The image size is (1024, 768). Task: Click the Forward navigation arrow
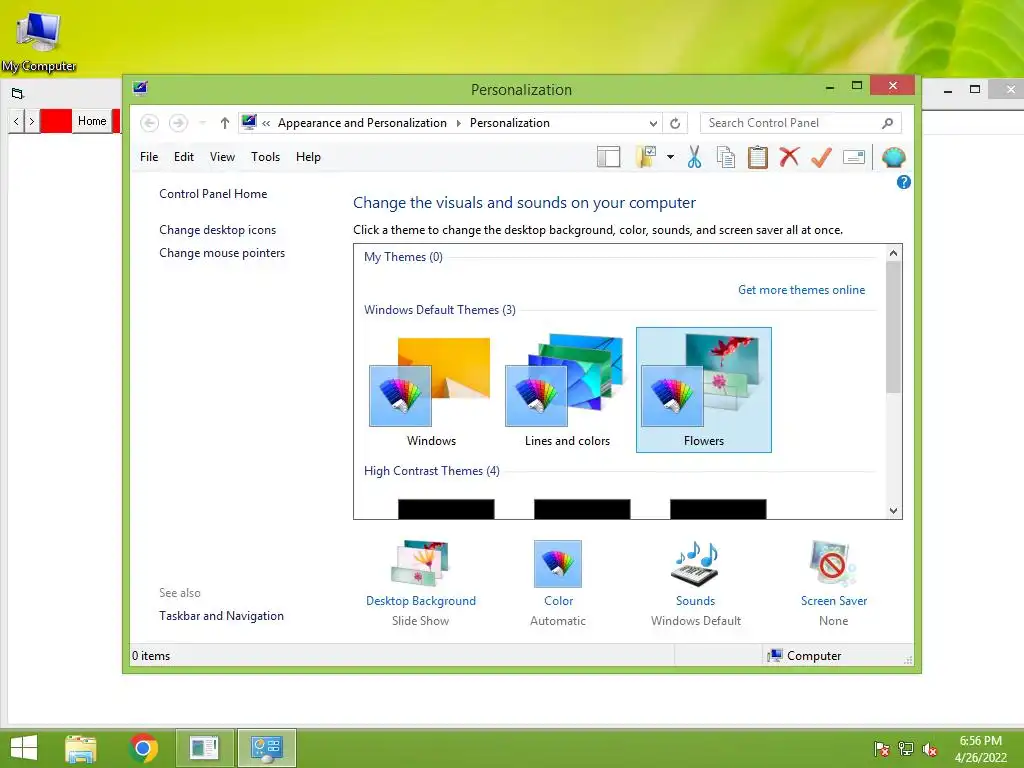point(178,123)
